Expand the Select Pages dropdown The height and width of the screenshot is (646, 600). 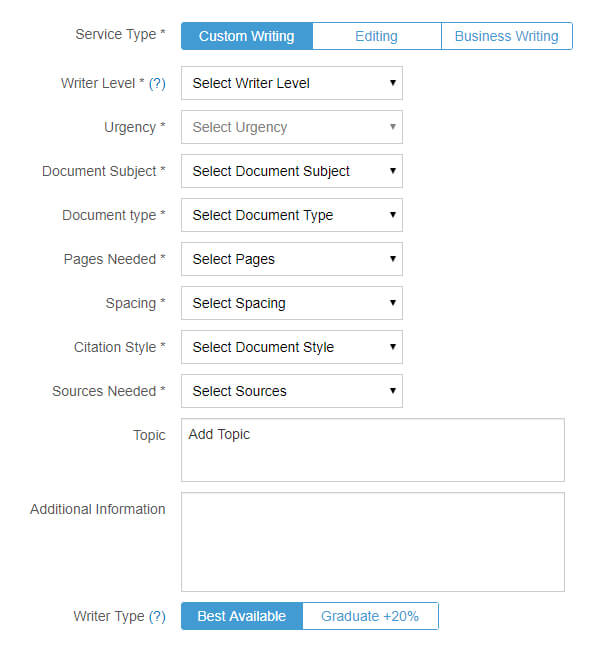click(292, 259)
